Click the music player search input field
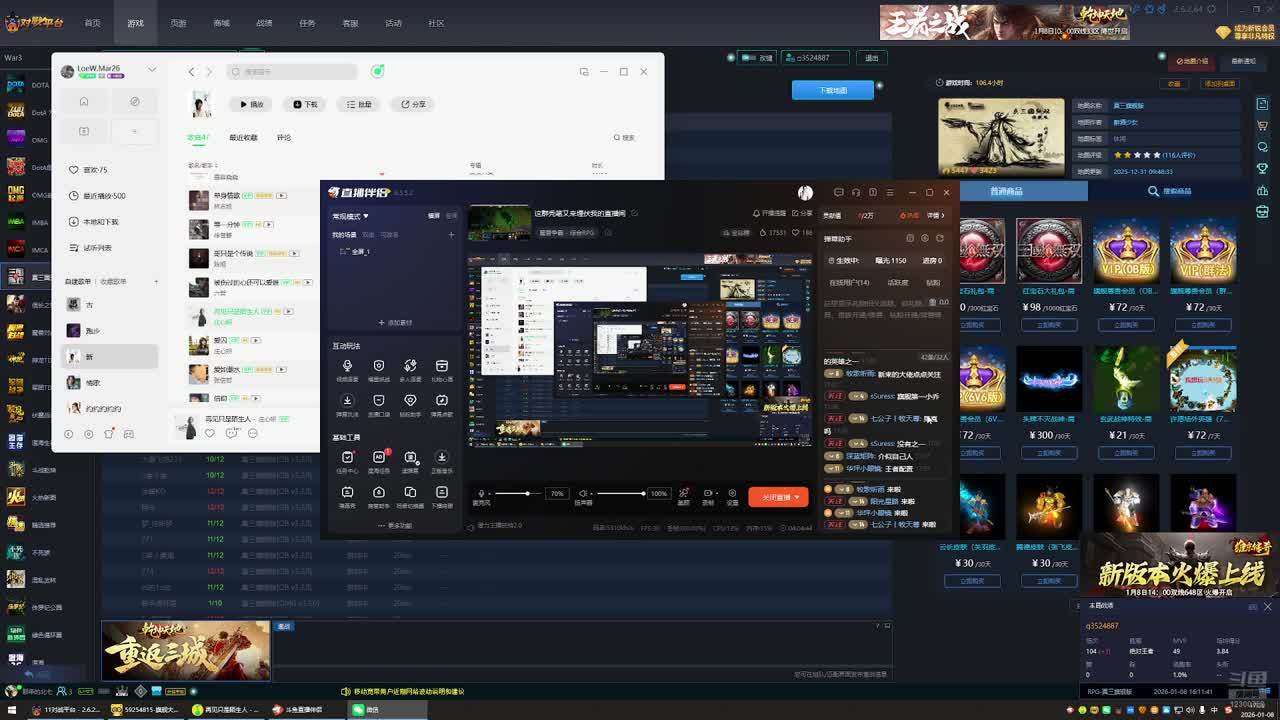The image size is (1280, 720). (x=292, y=72)
